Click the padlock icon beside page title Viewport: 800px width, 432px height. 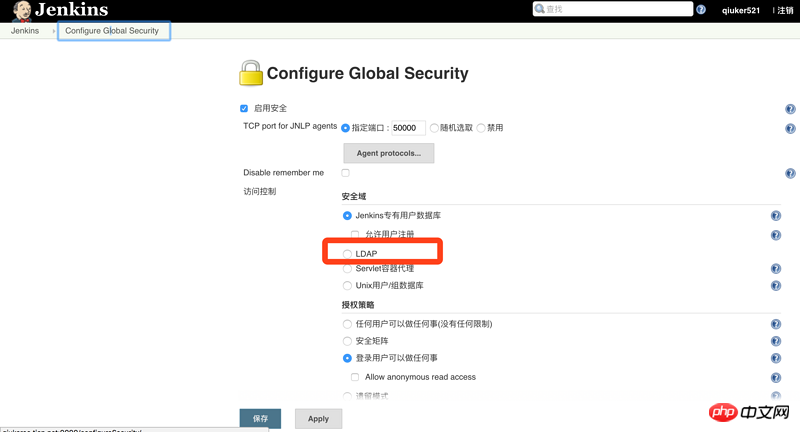coord(251,73)
